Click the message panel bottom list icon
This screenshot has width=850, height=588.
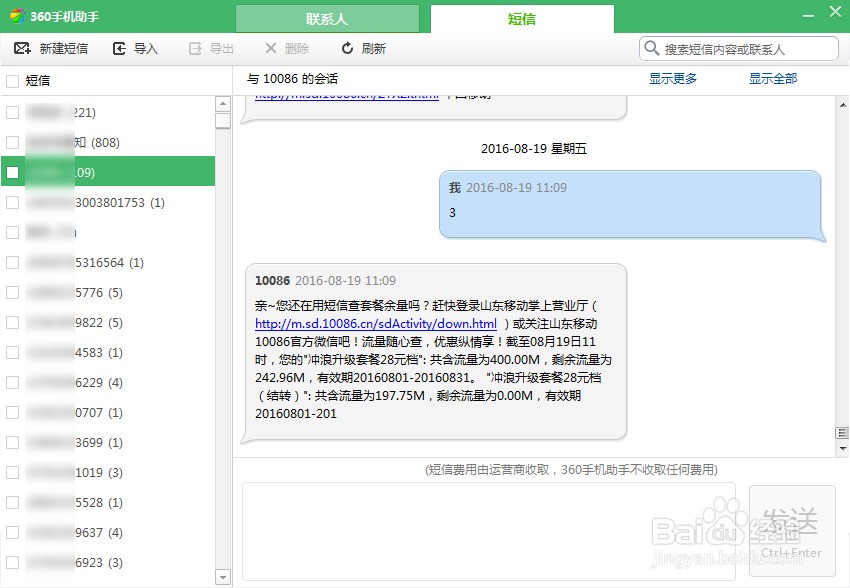842,432
